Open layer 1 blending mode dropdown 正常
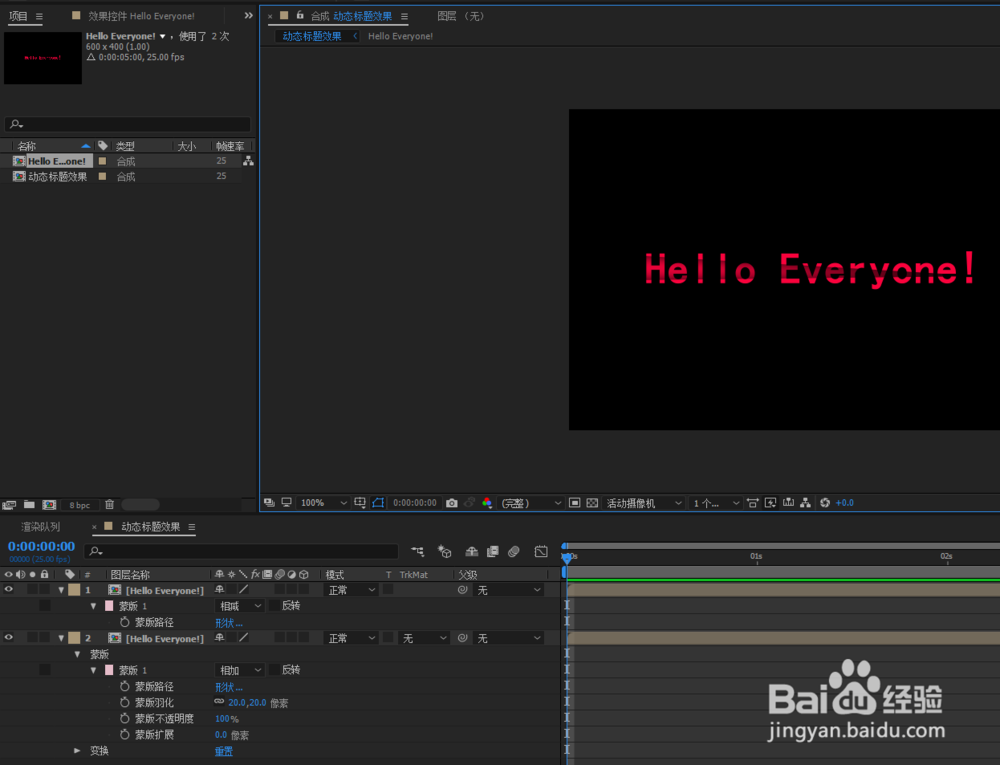The height and width of the screenshot is (765, 1000). click(351, 590)
